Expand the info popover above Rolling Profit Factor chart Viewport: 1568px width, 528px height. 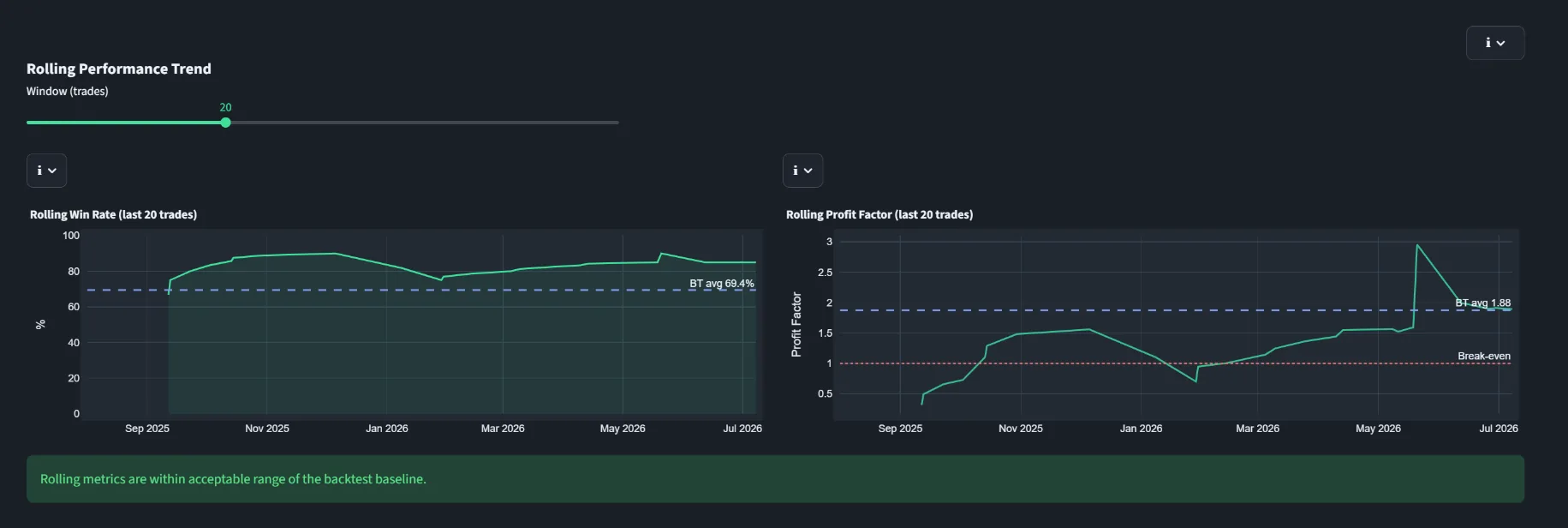(802, 171)
